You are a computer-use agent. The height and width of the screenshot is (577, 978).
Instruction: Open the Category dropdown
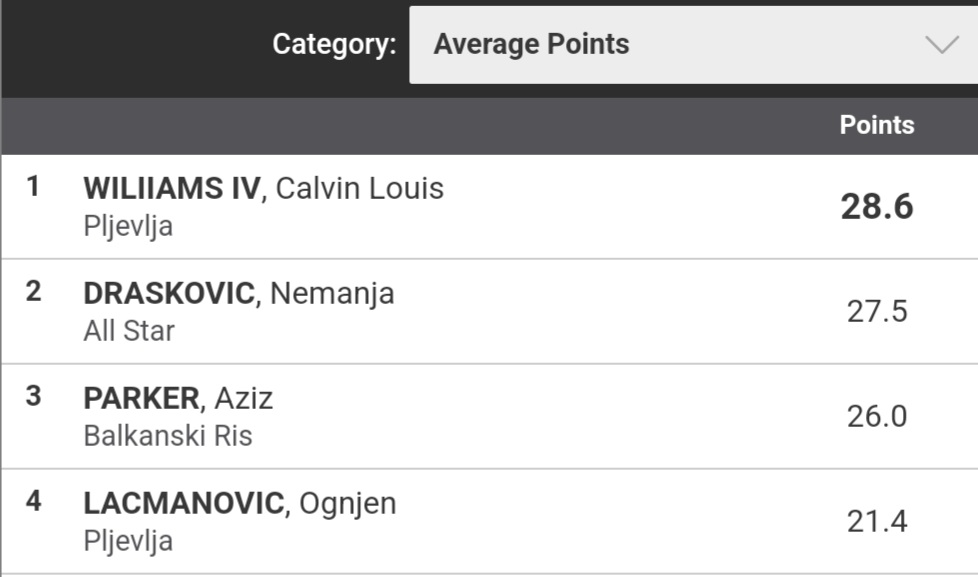coord(694,45)
